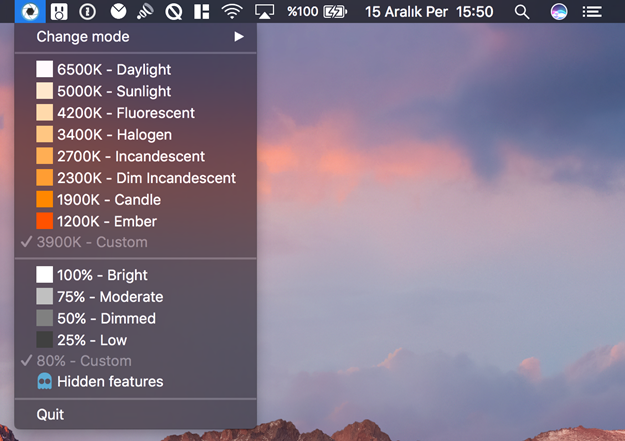Launch Siri from the menu bar
Image resolution: width=625 pixels, height=441 pixels.
point(558,12)
